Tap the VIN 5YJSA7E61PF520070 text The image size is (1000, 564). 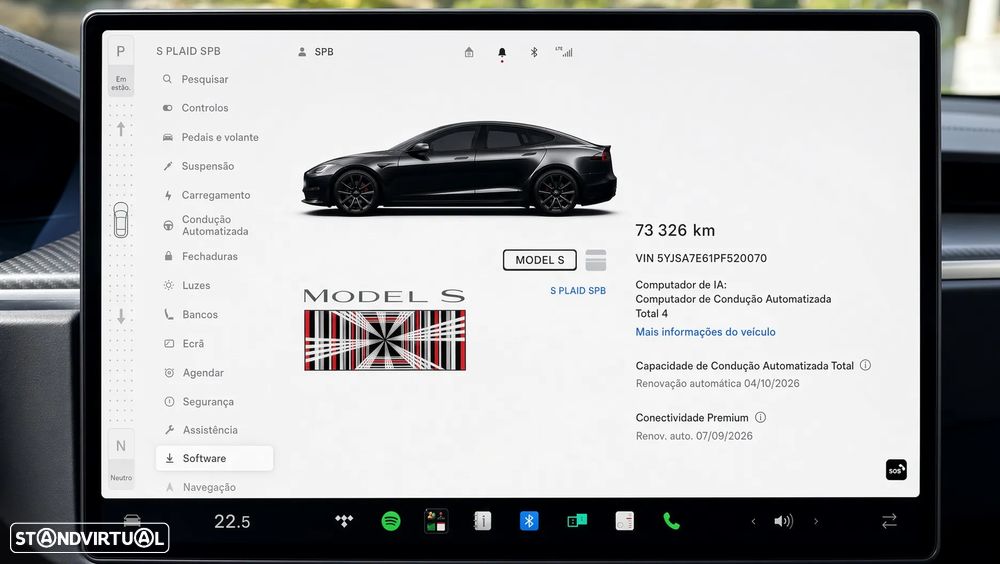(x=701, y=258)
